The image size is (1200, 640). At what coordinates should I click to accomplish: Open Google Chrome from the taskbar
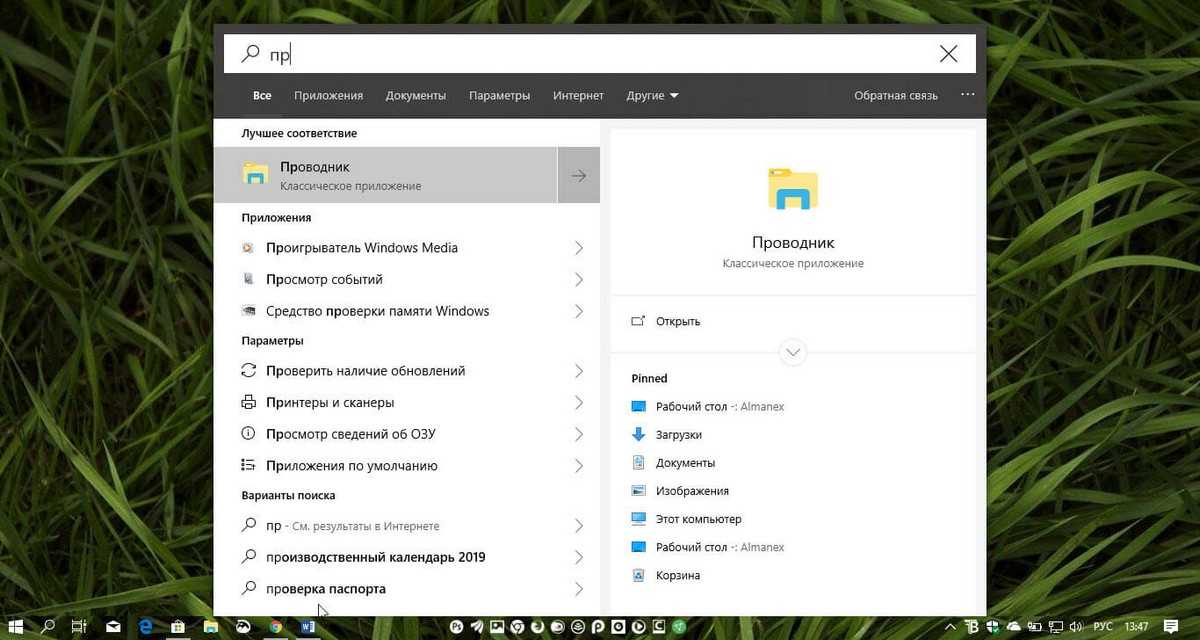click(276, 627)
